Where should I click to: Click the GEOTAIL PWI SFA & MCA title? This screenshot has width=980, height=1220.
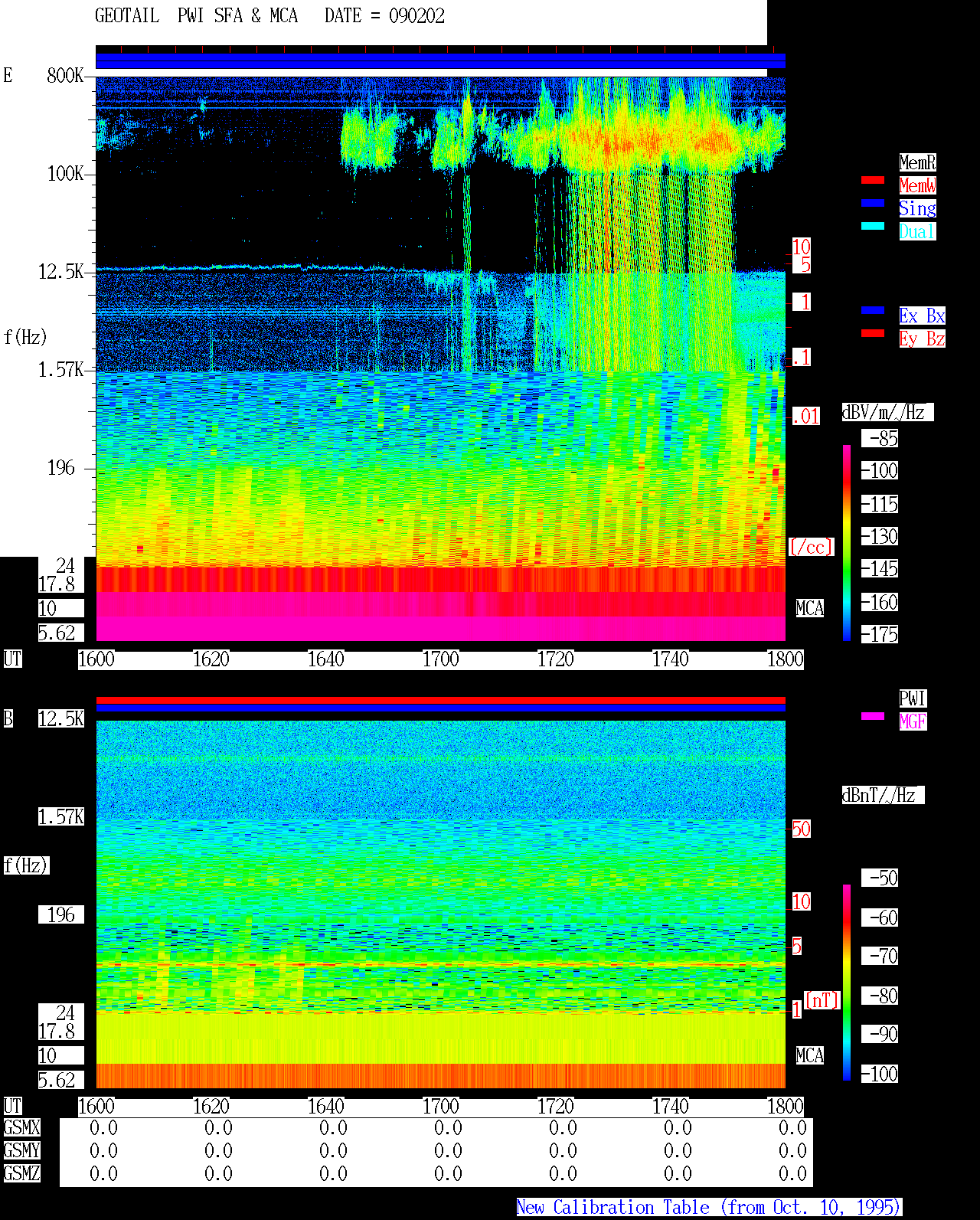point(196,16)
